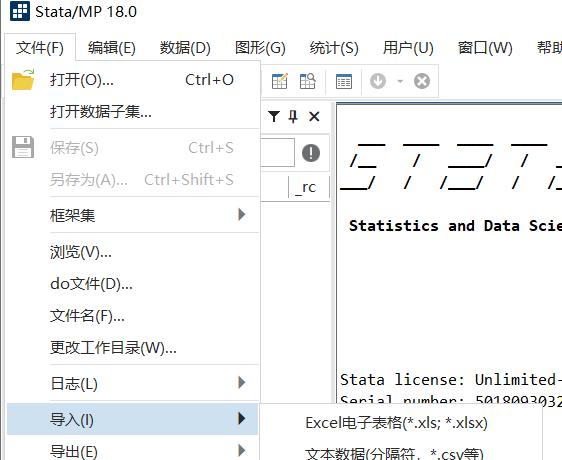
Task: Open the 数据(D) menu
Action: coord(185,48)
